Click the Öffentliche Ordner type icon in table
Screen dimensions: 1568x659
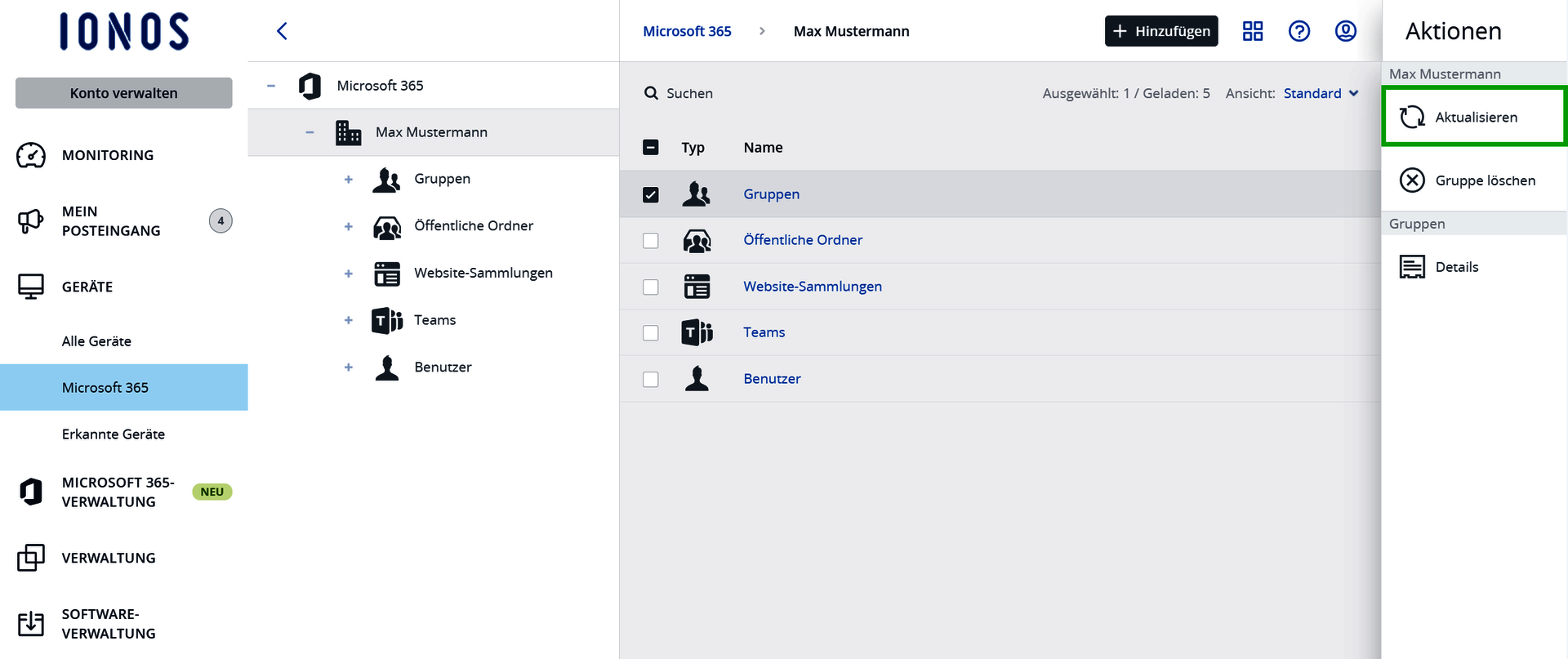tap(697, 240)
